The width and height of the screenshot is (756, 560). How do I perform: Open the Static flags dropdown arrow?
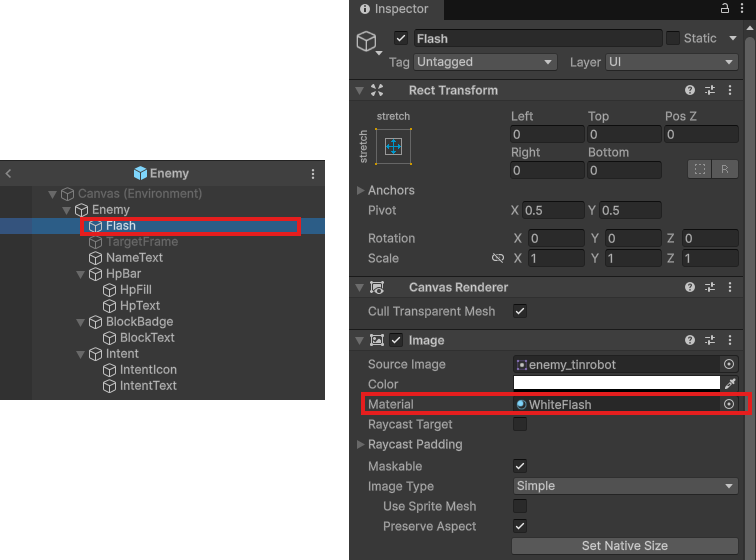tap(733, 38)
